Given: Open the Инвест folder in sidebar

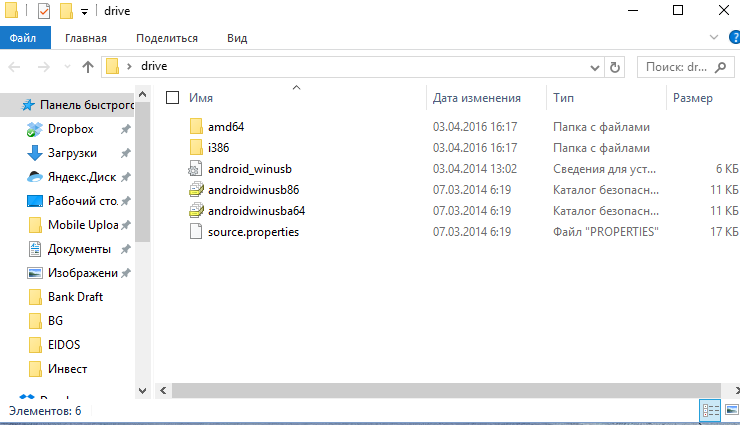Looking at the screenshot, I should coord(67,369).
